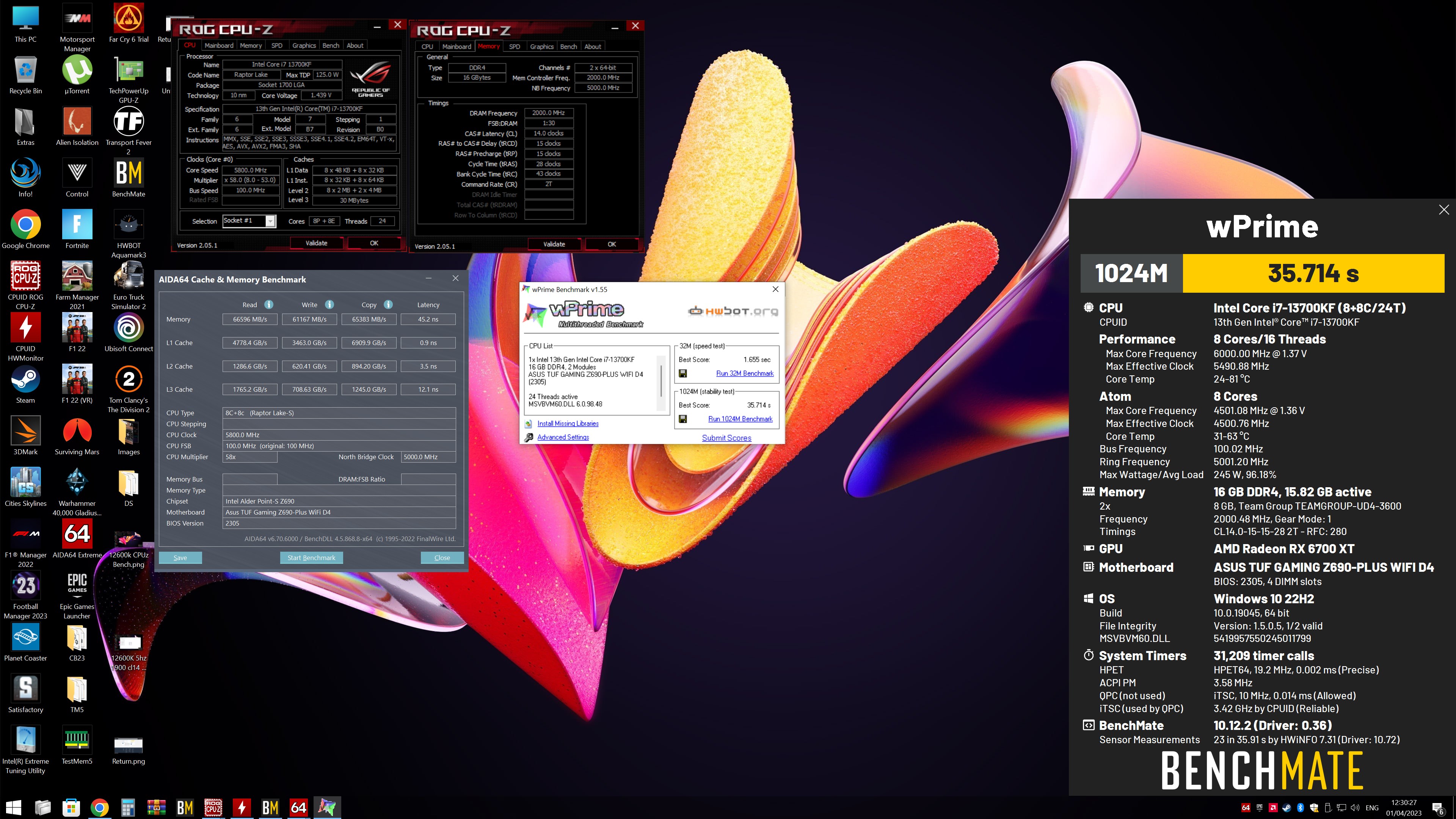The width and height of the screenshot is (1456, 819).
Task: Click the Write info icon in AIDA64
Action: click(329, 304)
